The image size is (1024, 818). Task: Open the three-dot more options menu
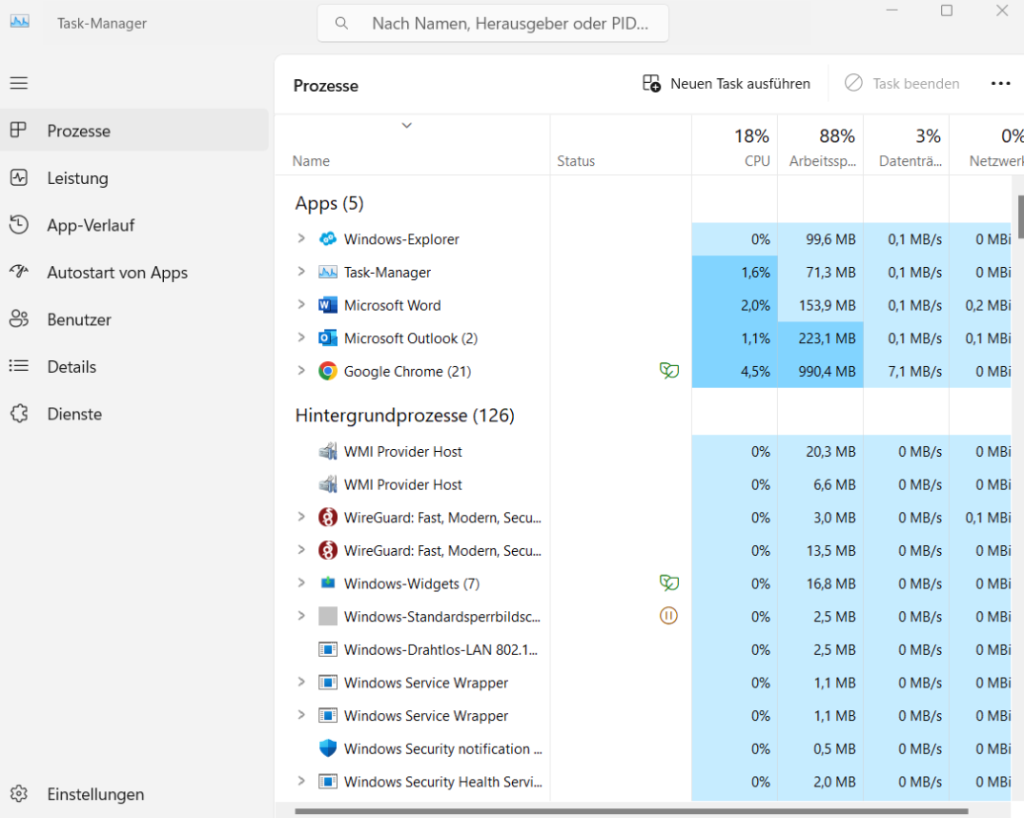pyautogui.click(x=1001, y=84)
